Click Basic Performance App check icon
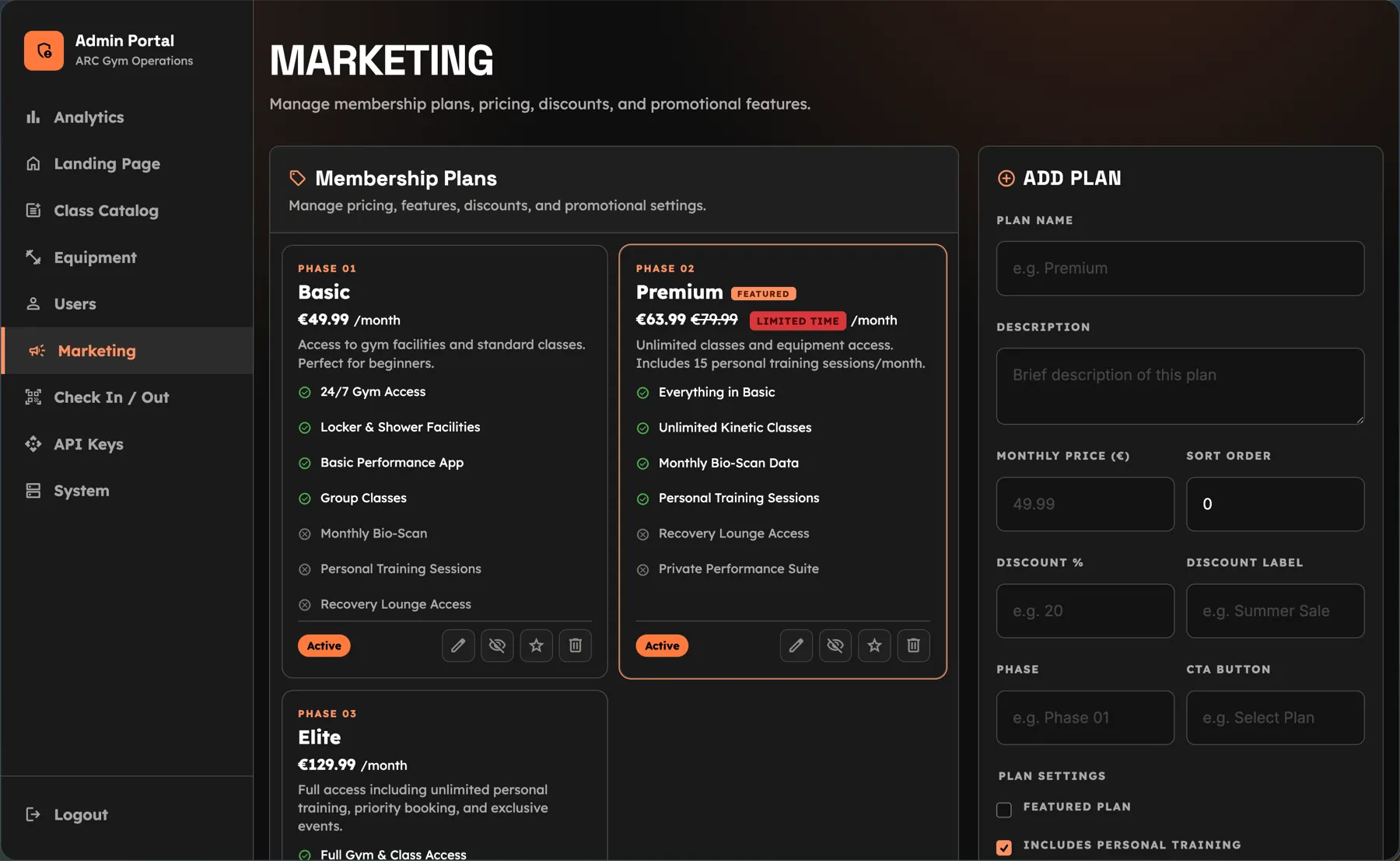The height and width of the screenshot is (861, 1400). coord(305,464)
